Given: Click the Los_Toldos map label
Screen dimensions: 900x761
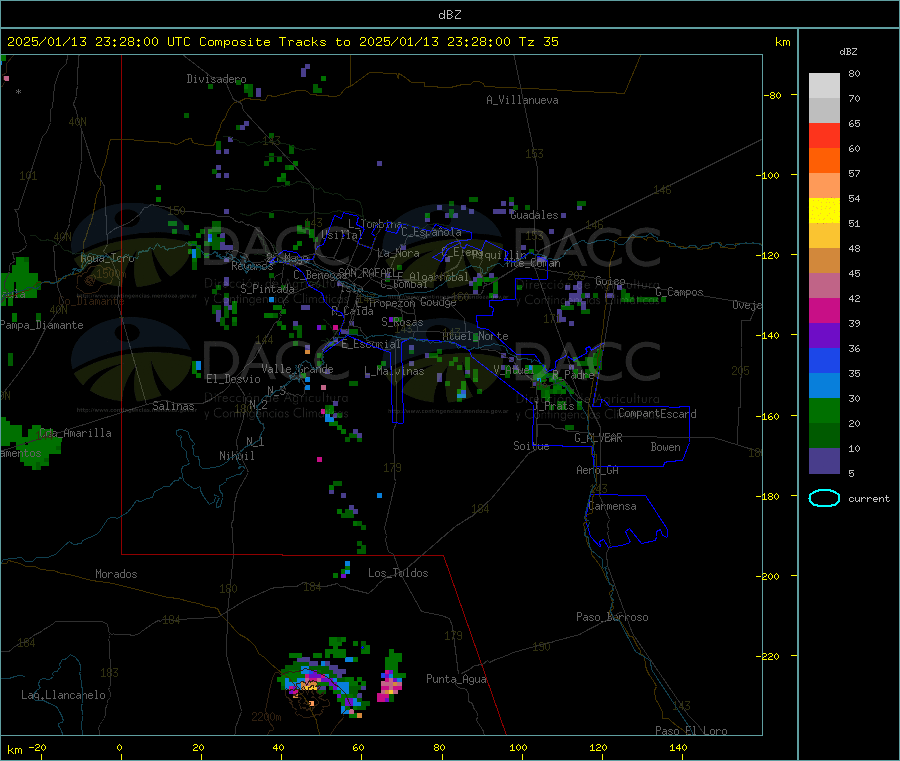Looking at the screenshot, I should [398, 573].
